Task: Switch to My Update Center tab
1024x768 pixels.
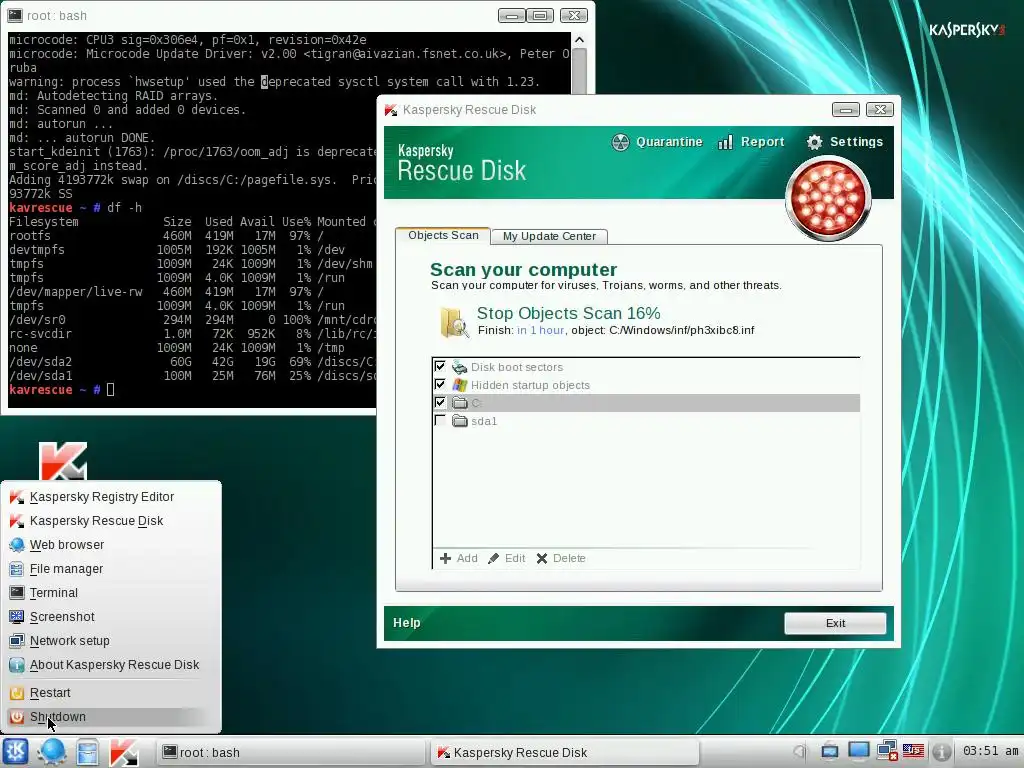Action: pyautogui.click(x=549, y=236)
